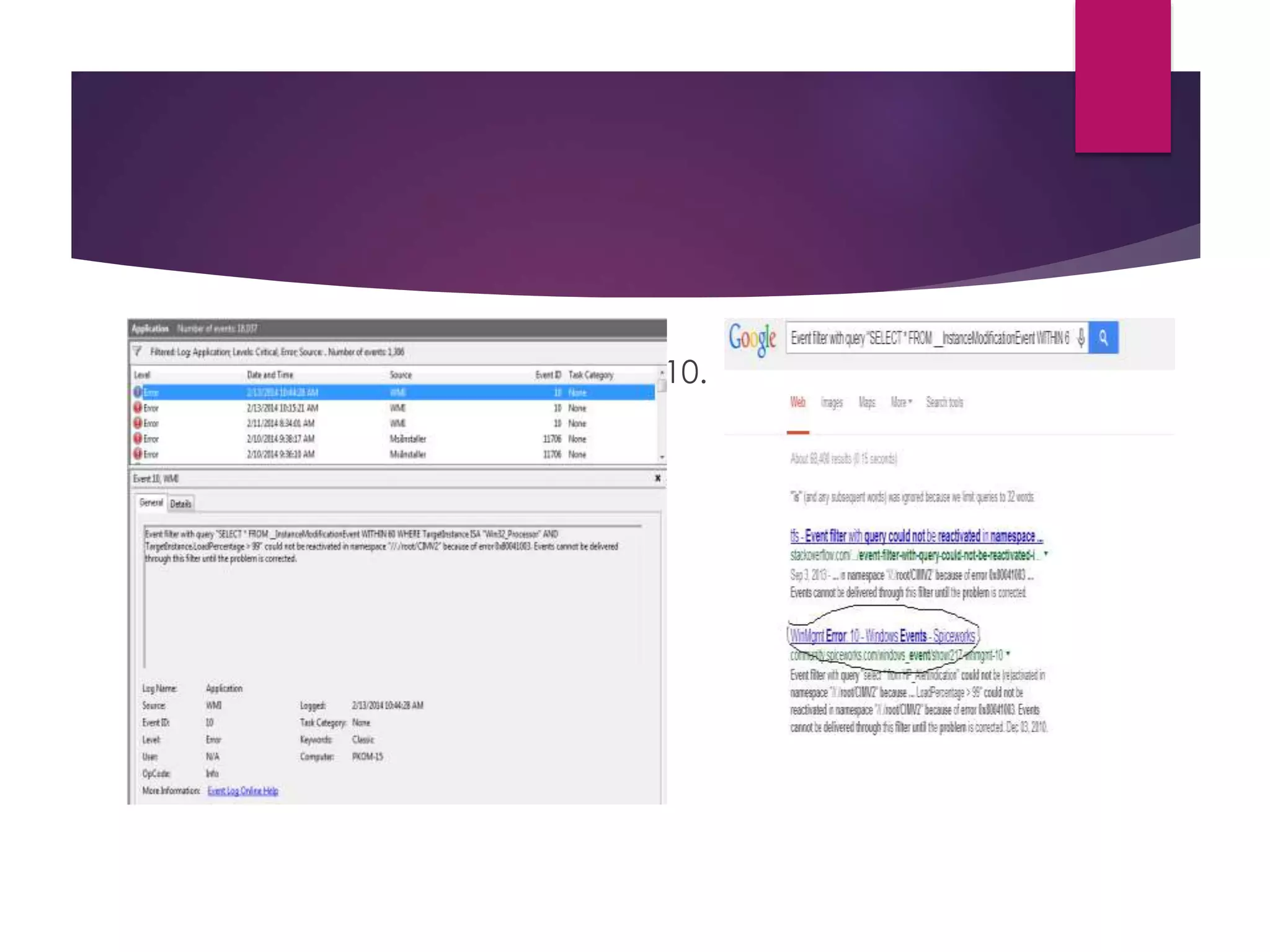1270x952 pixels.
Task: Click the Google search query input field
Action: [929, 338]
